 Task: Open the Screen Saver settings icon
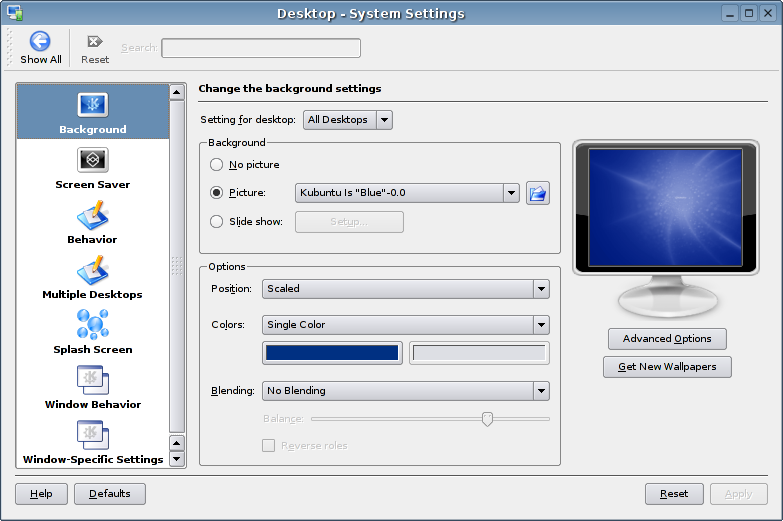93,160
